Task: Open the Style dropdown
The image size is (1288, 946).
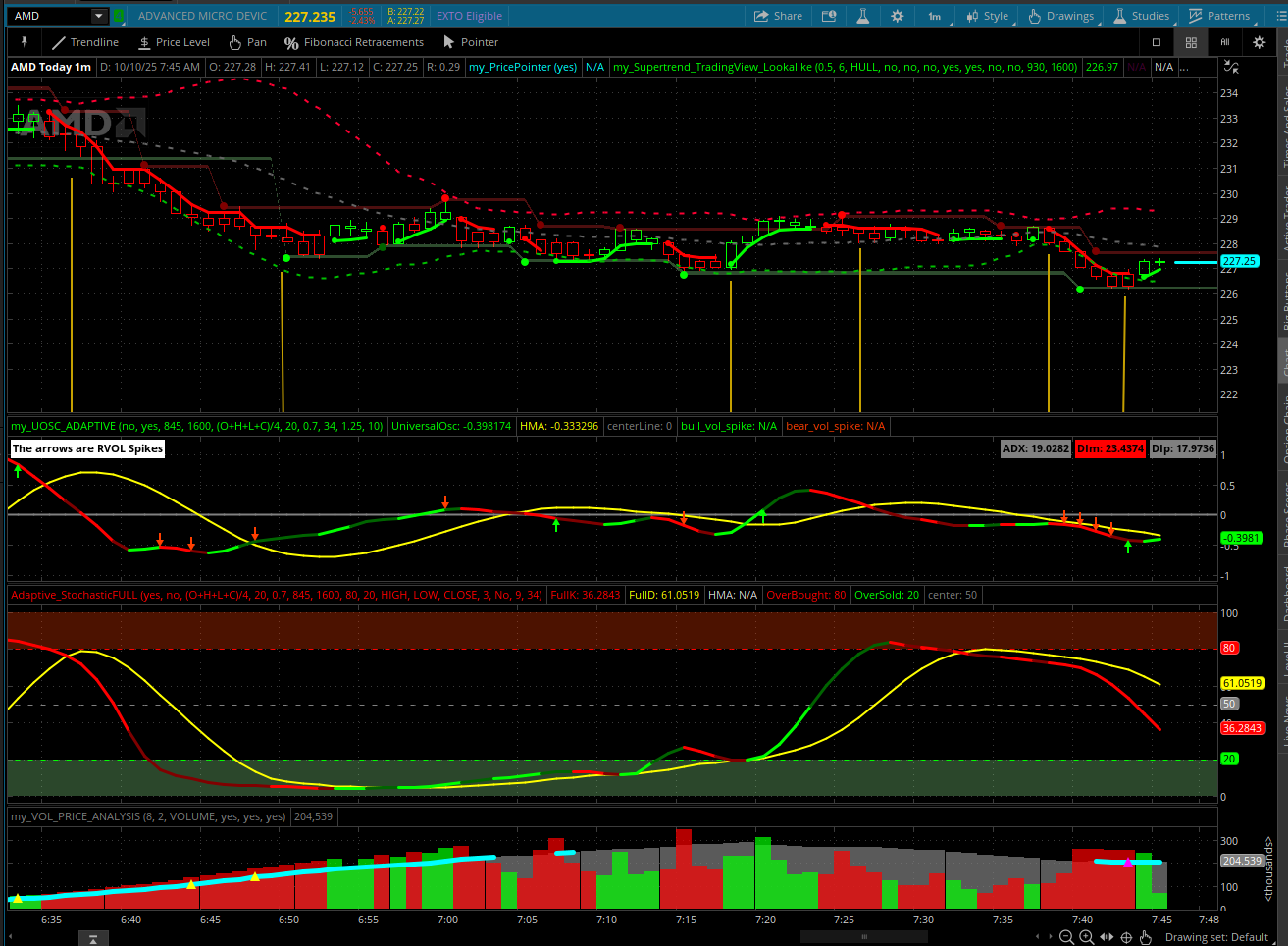Action: (x=987, y=16)
